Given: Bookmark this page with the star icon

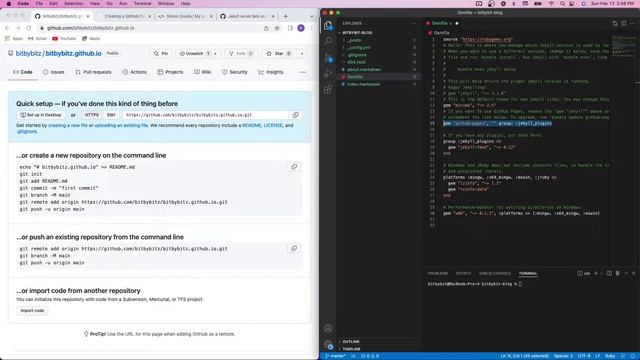Looking at the screenshot, I should click(x=277, y=28).
